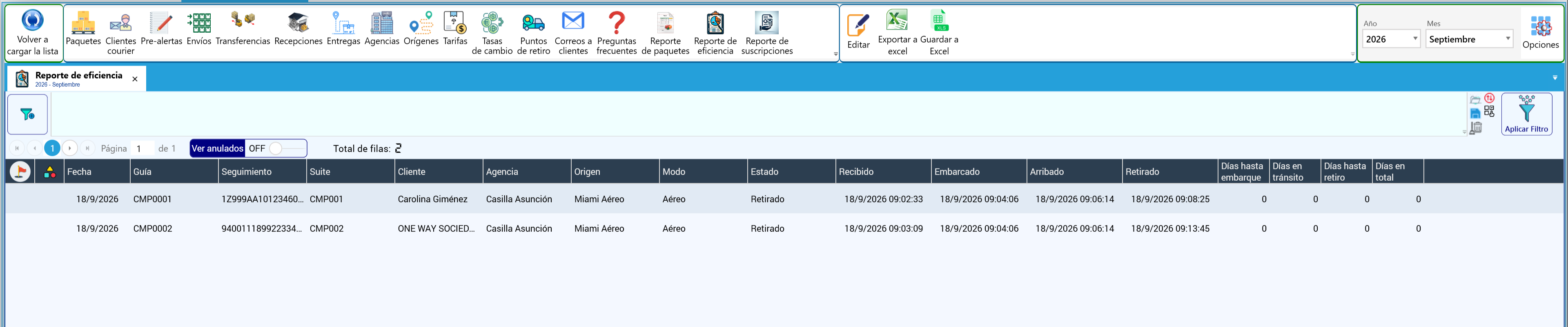
Task: Open Orígenes
Action: (x=421, y=29)
